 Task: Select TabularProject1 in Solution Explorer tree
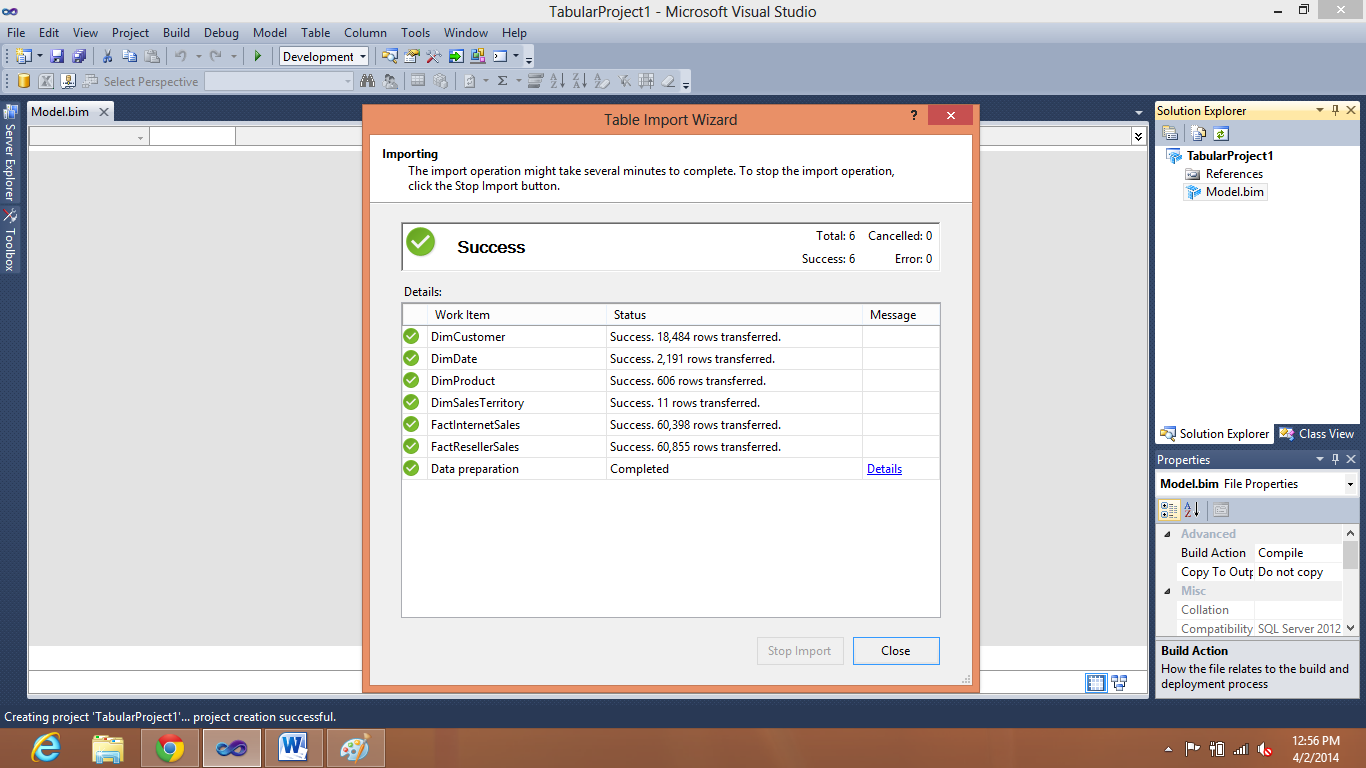pyautogui.click(x=1230, y=156)
